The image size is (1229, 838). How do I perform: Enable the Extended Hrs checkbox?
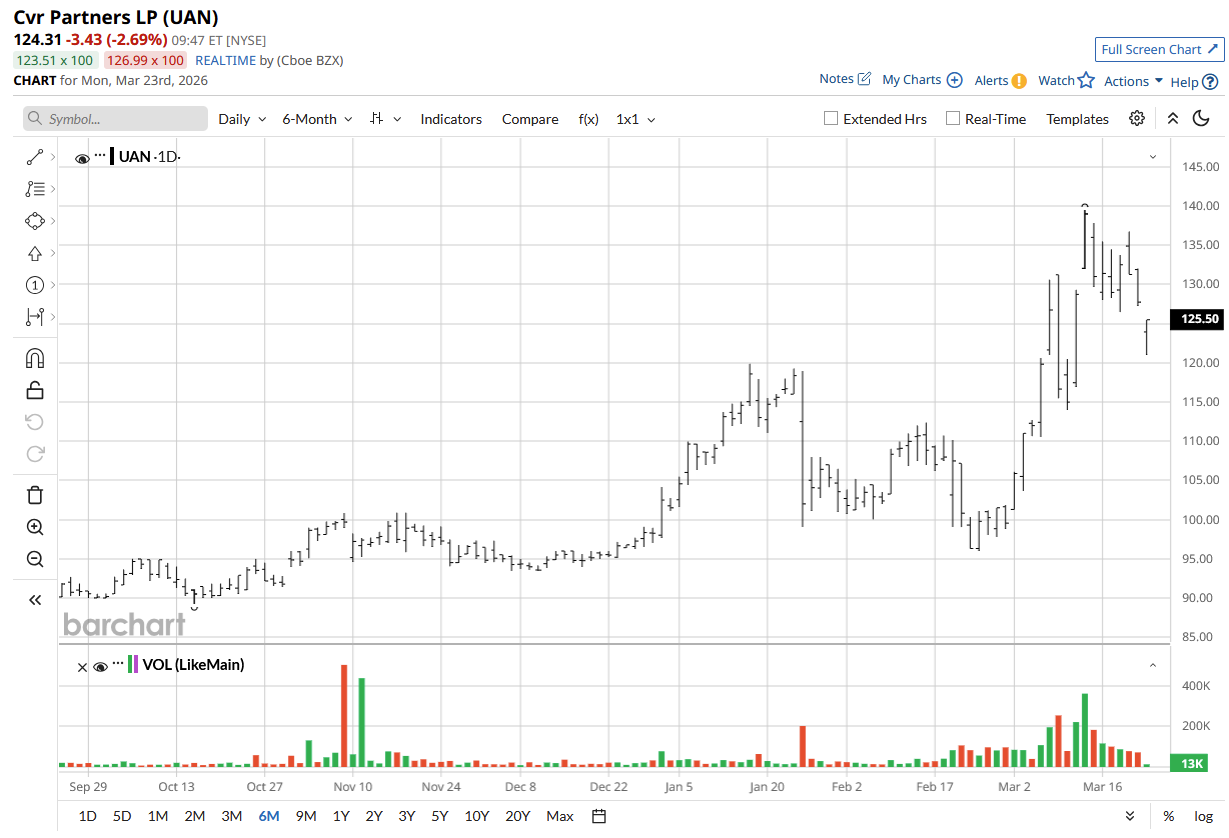point(831,118)
